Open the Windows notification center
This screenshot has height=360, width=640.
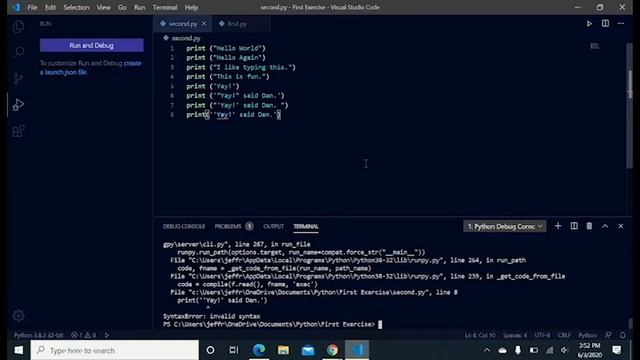[x=617, y=350]
